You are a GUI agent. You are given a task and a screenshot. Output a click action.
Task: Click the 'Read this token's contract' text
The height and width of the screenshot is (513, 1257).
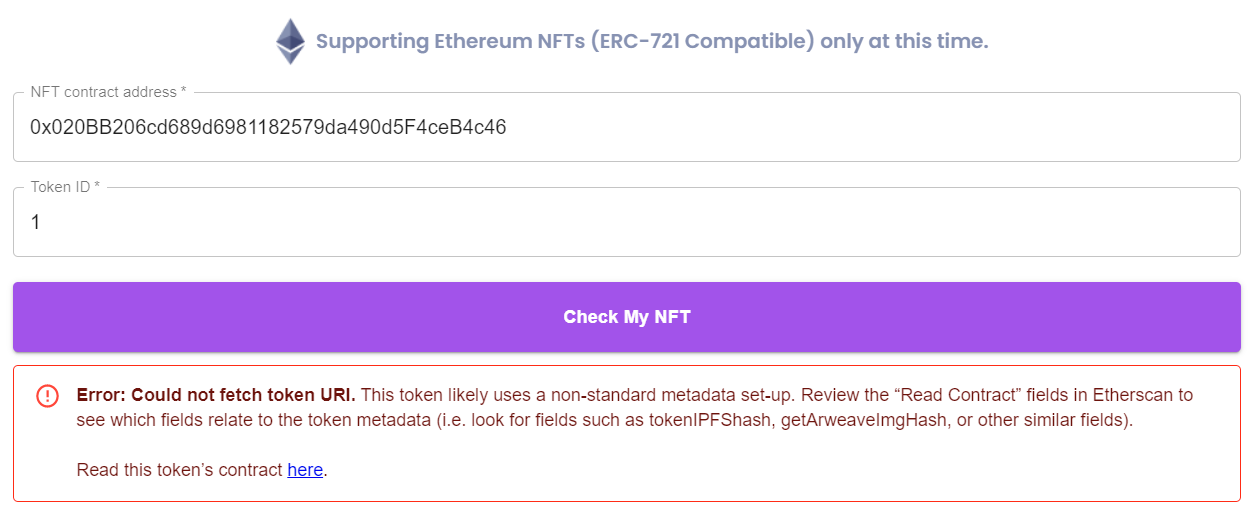tap(180, 470)
